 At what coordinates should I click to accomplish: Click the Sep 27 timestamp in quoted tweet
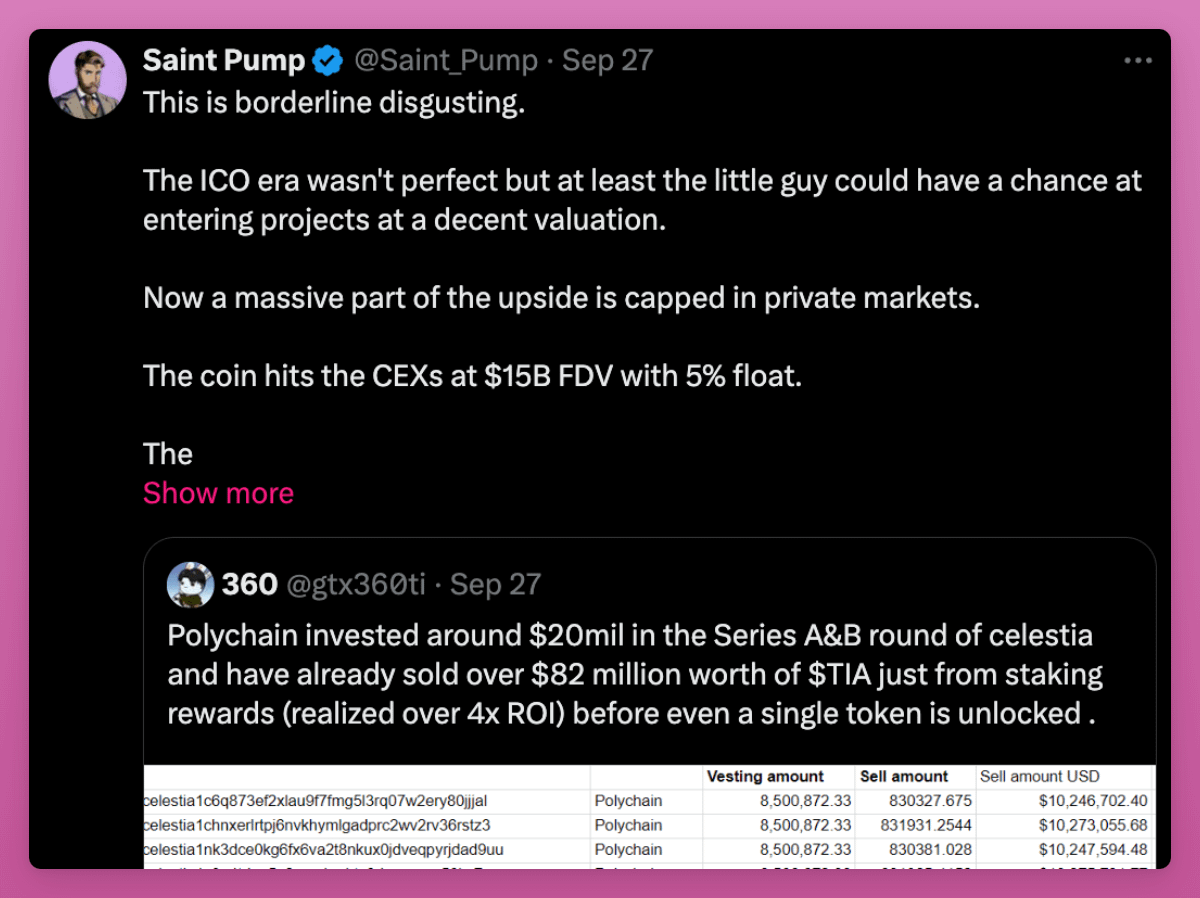click(x=495, y=585)
